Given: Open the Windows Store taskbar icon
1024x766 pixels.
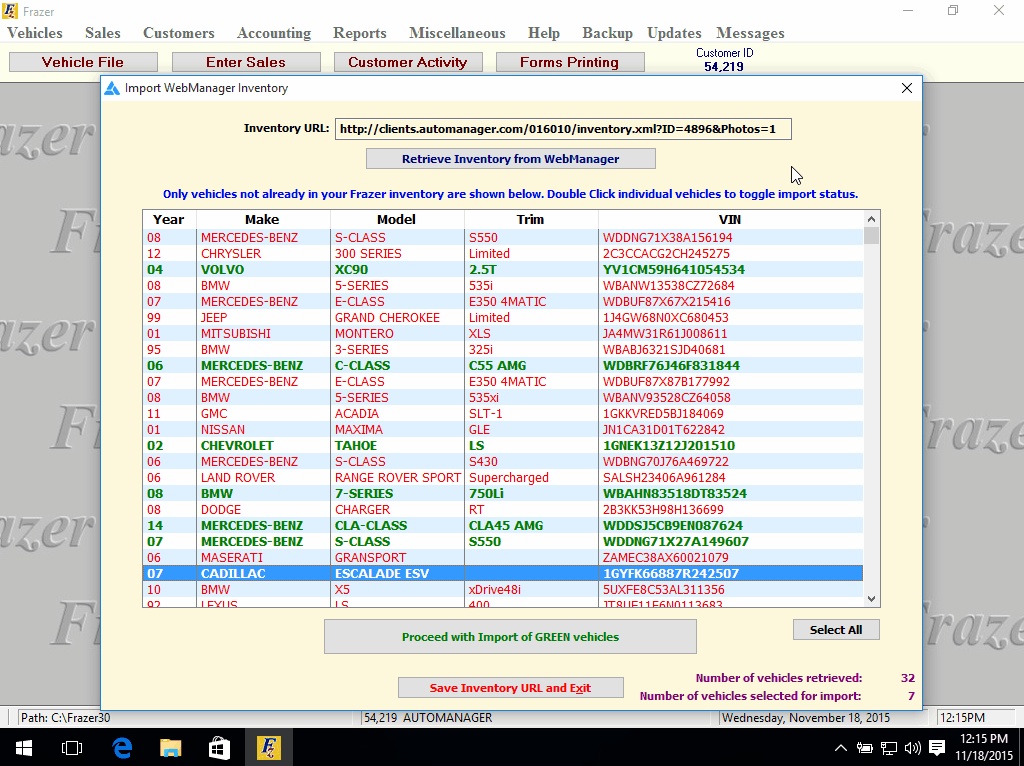Looking at the screenshot, I should (219, 747).
